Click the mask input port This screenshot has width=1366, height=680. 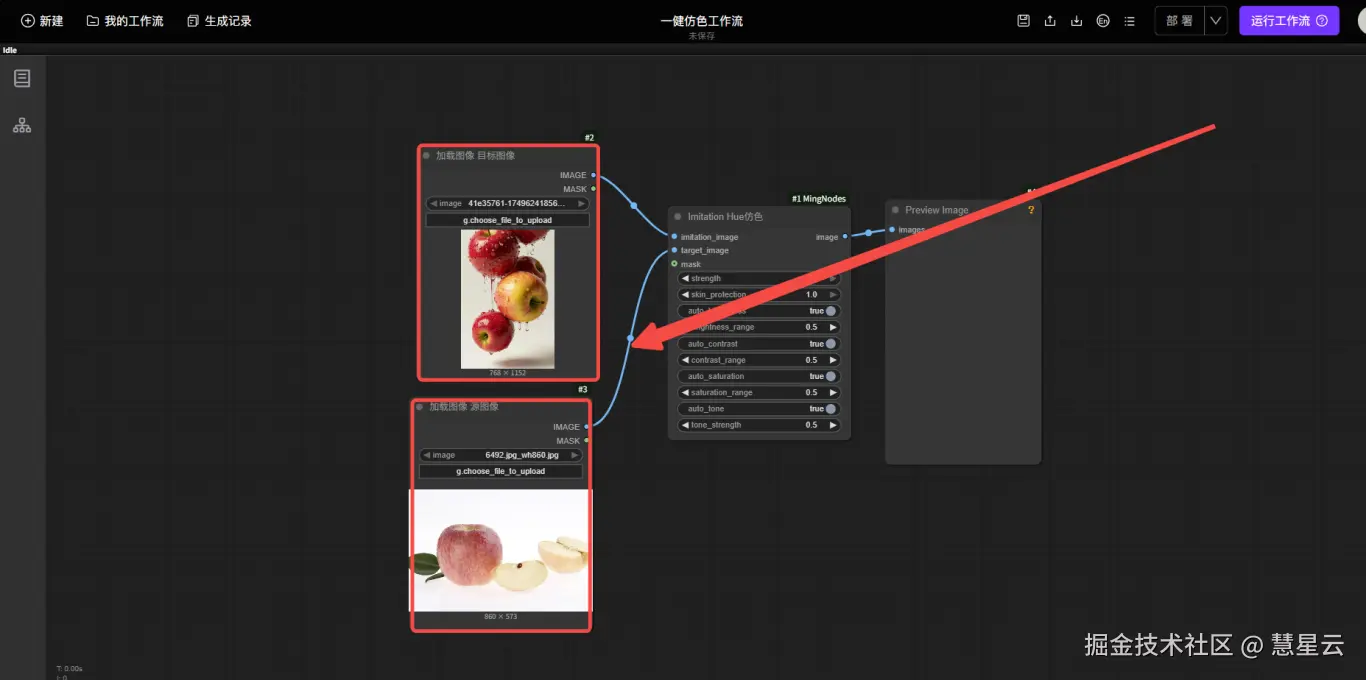[674, 264]
